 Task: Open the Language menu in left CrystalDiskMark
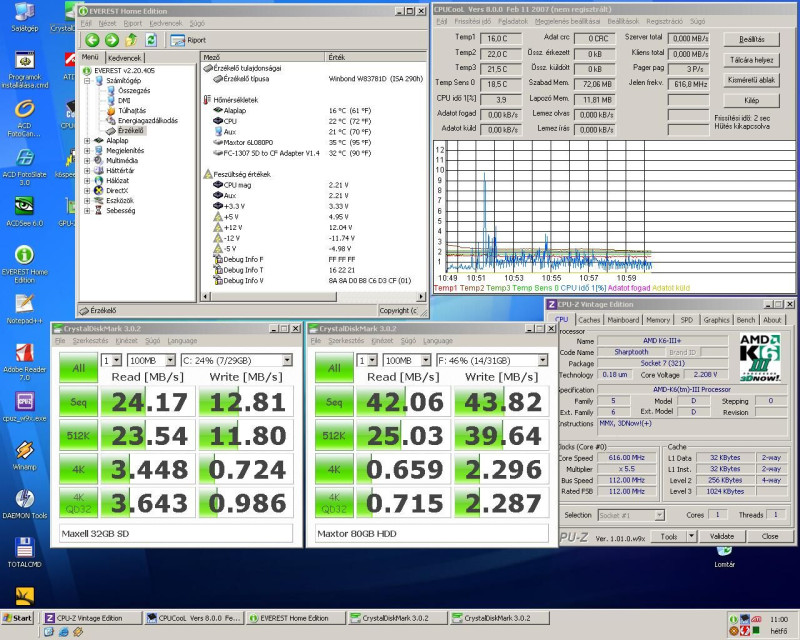coord(182,341)
